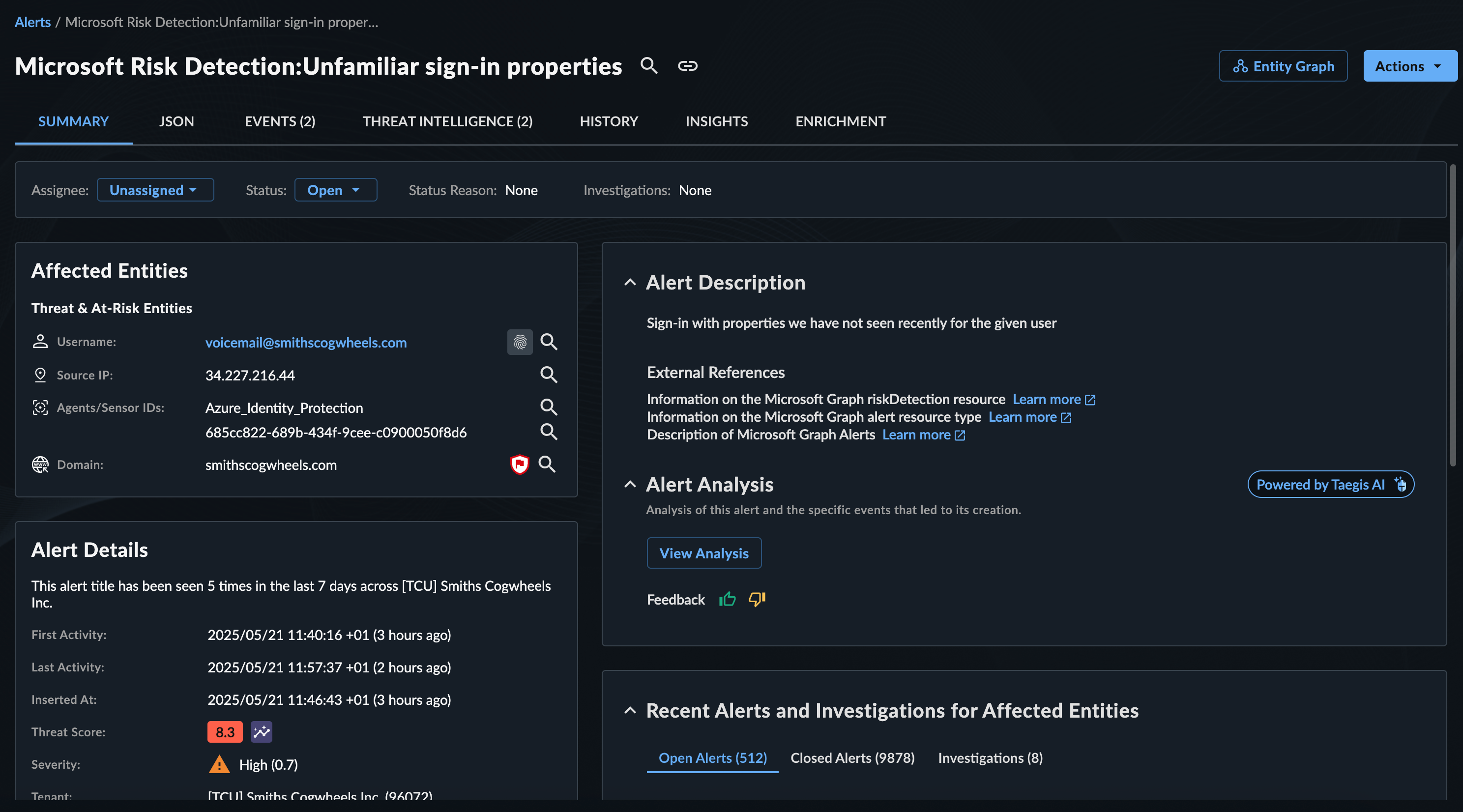Screen dimensions: 1463x812
Task: Click the Alerts breadcrumb link
Action: click(32, 22)
